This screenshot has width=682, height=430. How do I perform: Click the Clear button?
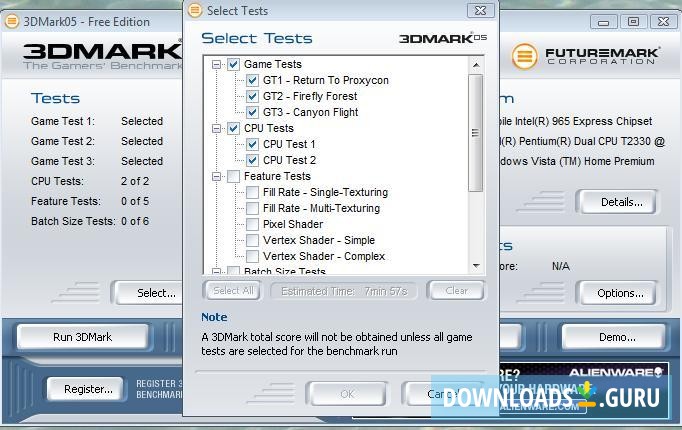[x=456, y=290]
